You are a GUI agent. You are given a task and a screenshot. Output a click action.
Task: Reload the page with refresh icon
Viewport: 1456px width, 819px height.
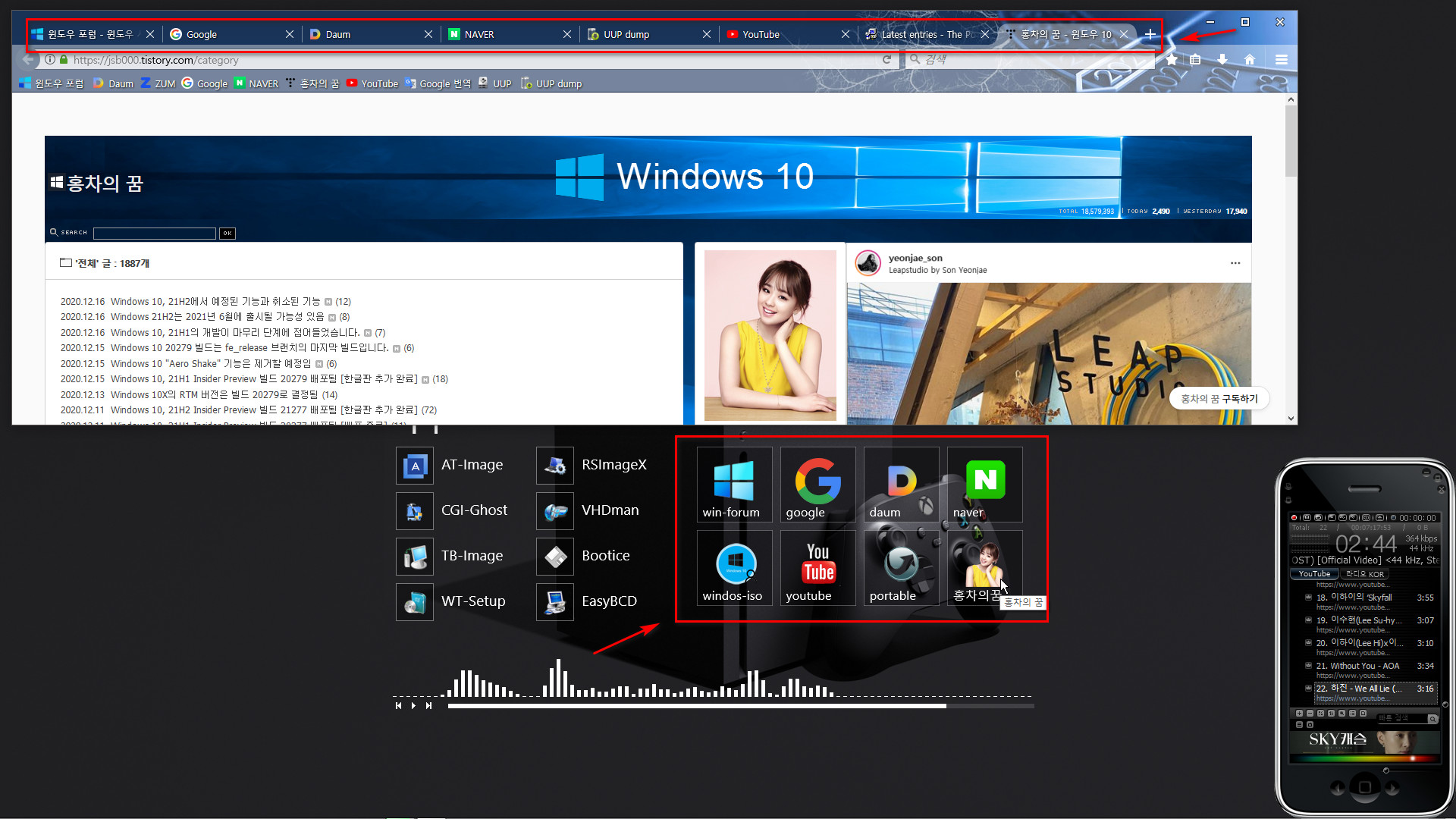pyautogui.click(x=886, y=59)
